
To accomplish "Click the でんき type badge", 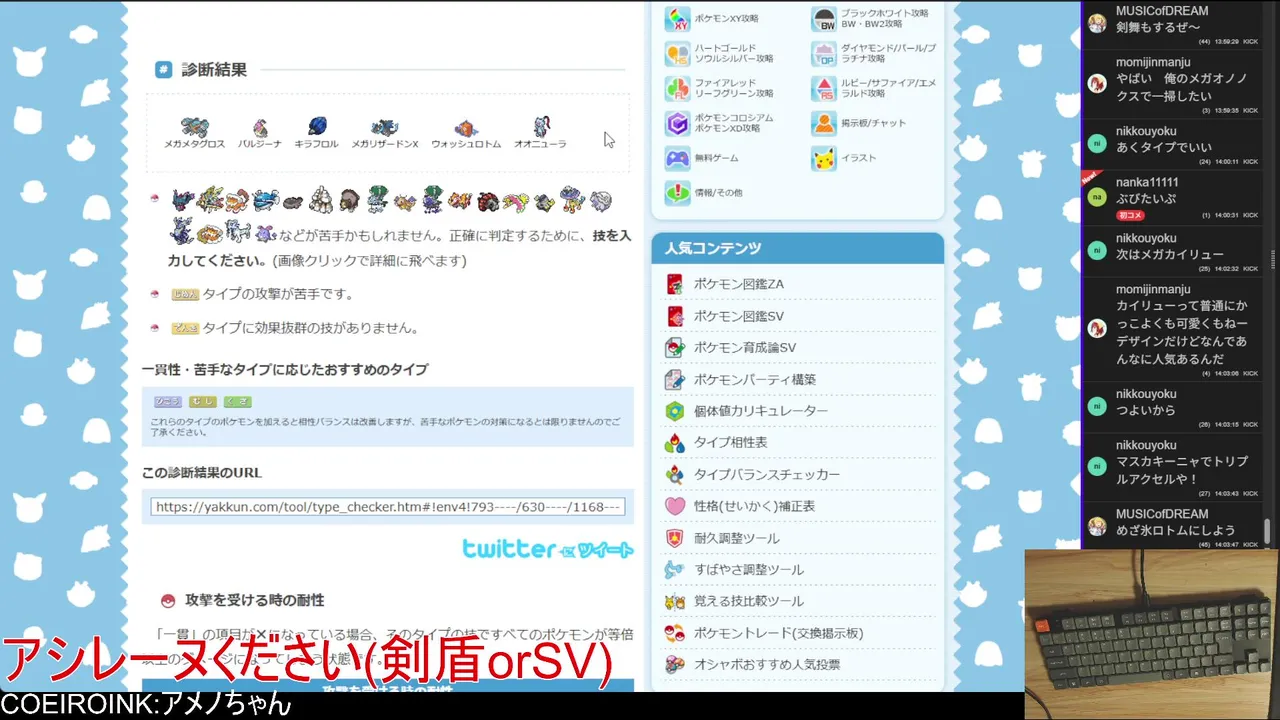I will [x=185, y=328].
